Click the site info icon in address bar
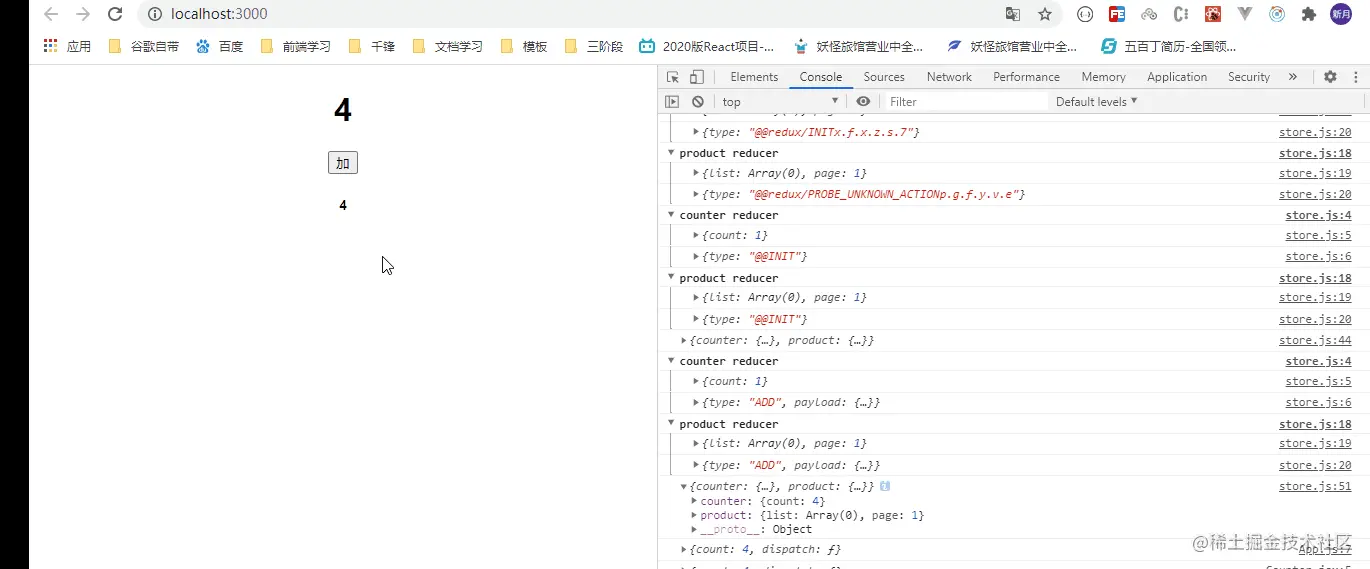 (154, 14)
